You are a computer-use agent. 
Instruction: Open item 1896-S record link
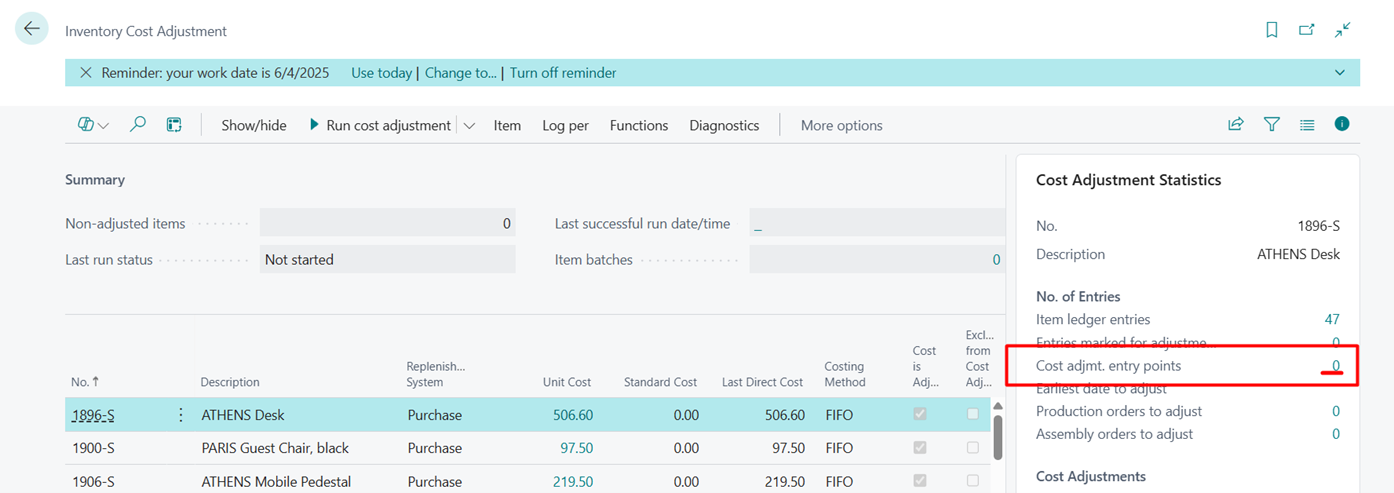(93, 415)
